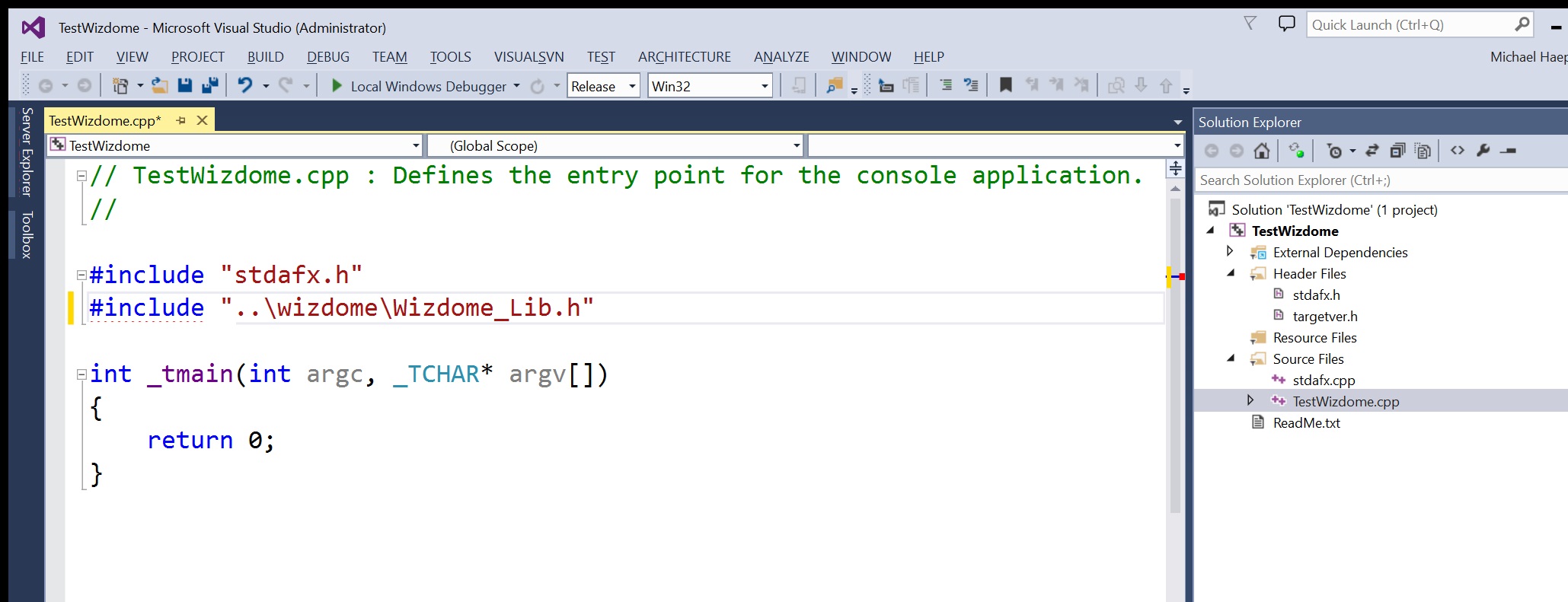Screen dimensions: 1568x602
Task: Click the Next Bookmark icon
Action: 1057,86
